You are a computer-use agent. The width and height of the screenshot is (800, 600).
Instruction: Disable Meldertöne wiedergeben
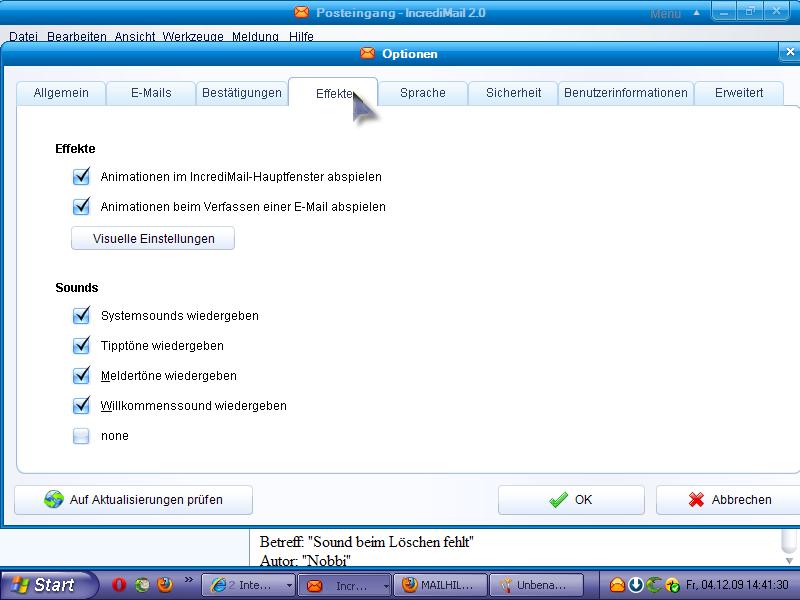coord(81,376)
